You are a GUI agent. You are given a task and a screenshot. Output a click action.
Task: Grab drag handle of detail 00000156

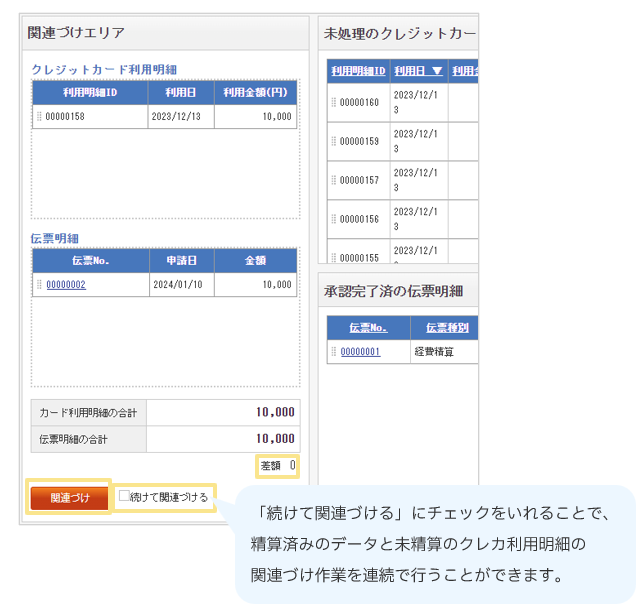point(334,219)
